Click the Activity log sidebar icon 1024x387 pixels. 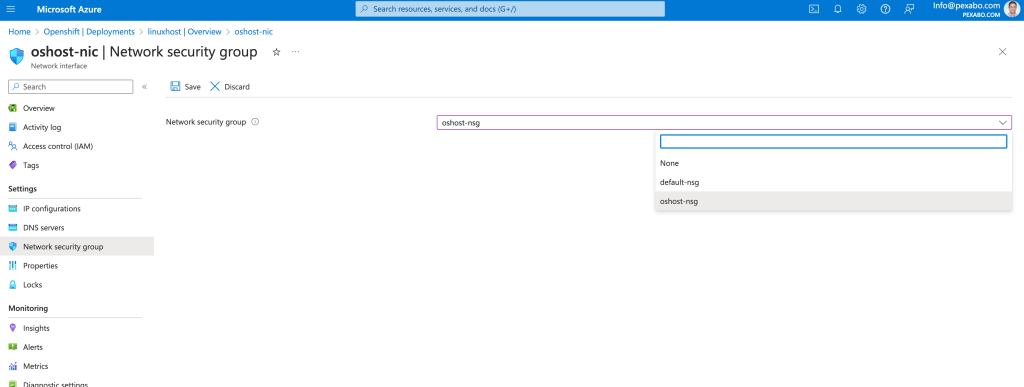(x=12, y=127)
